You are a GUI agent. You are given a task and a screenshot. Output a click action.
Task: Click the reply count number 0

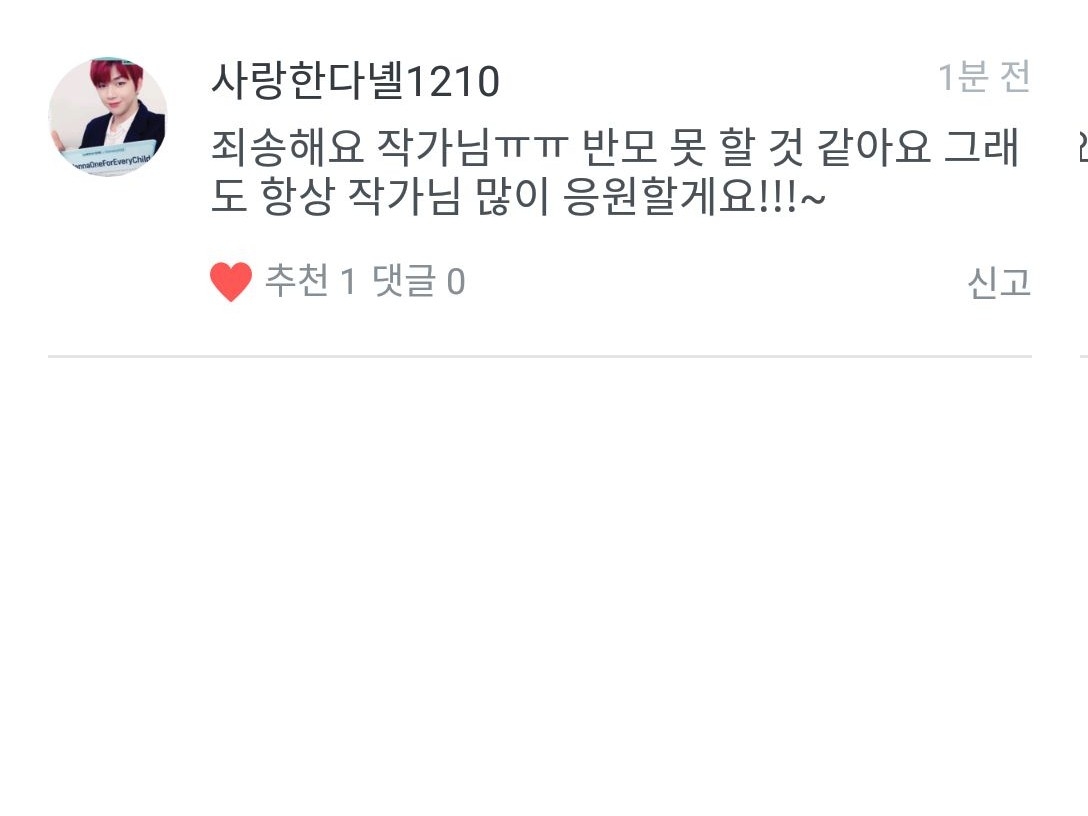click(456, 282)
